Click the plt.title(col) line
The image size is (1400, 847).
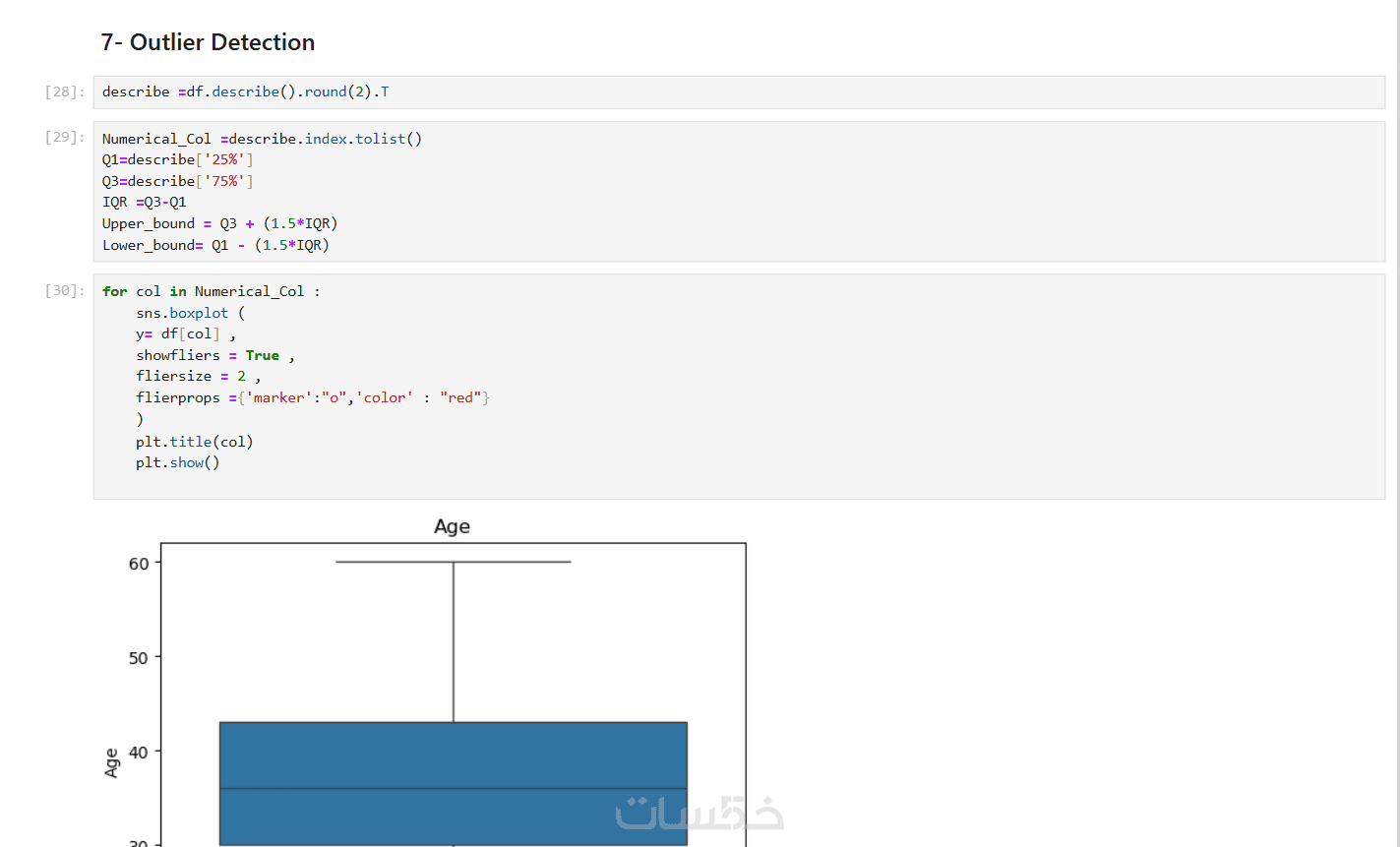coord(194,442)
